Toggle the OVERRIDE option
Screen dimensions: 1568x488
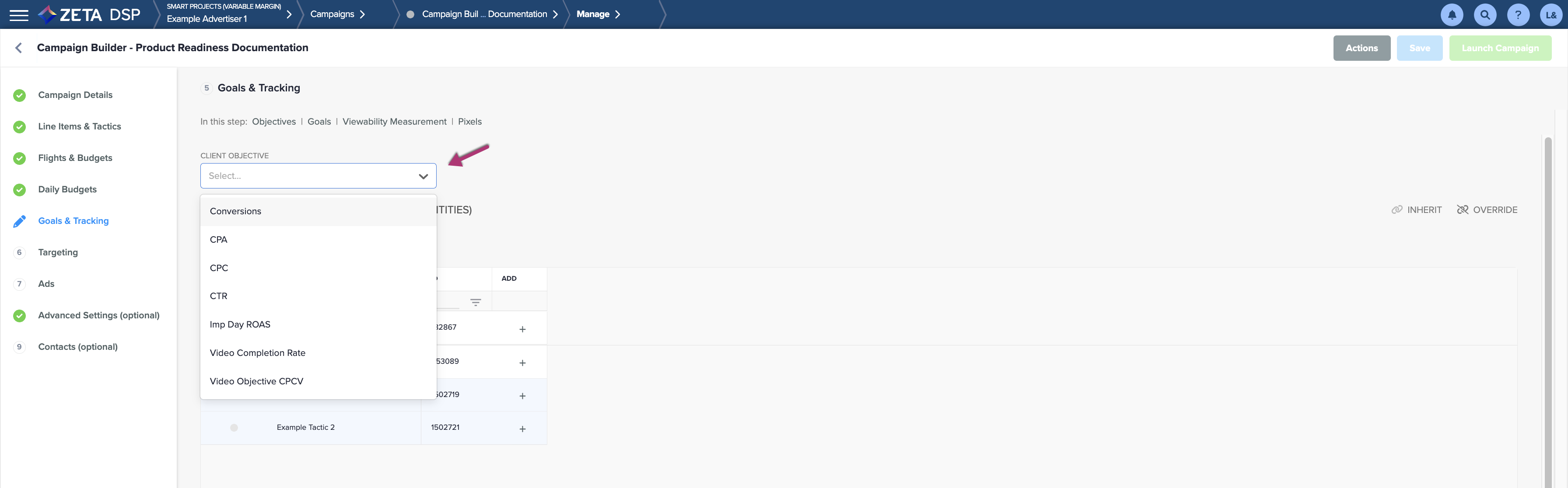pyautogui.click(x=1487, y=210)
